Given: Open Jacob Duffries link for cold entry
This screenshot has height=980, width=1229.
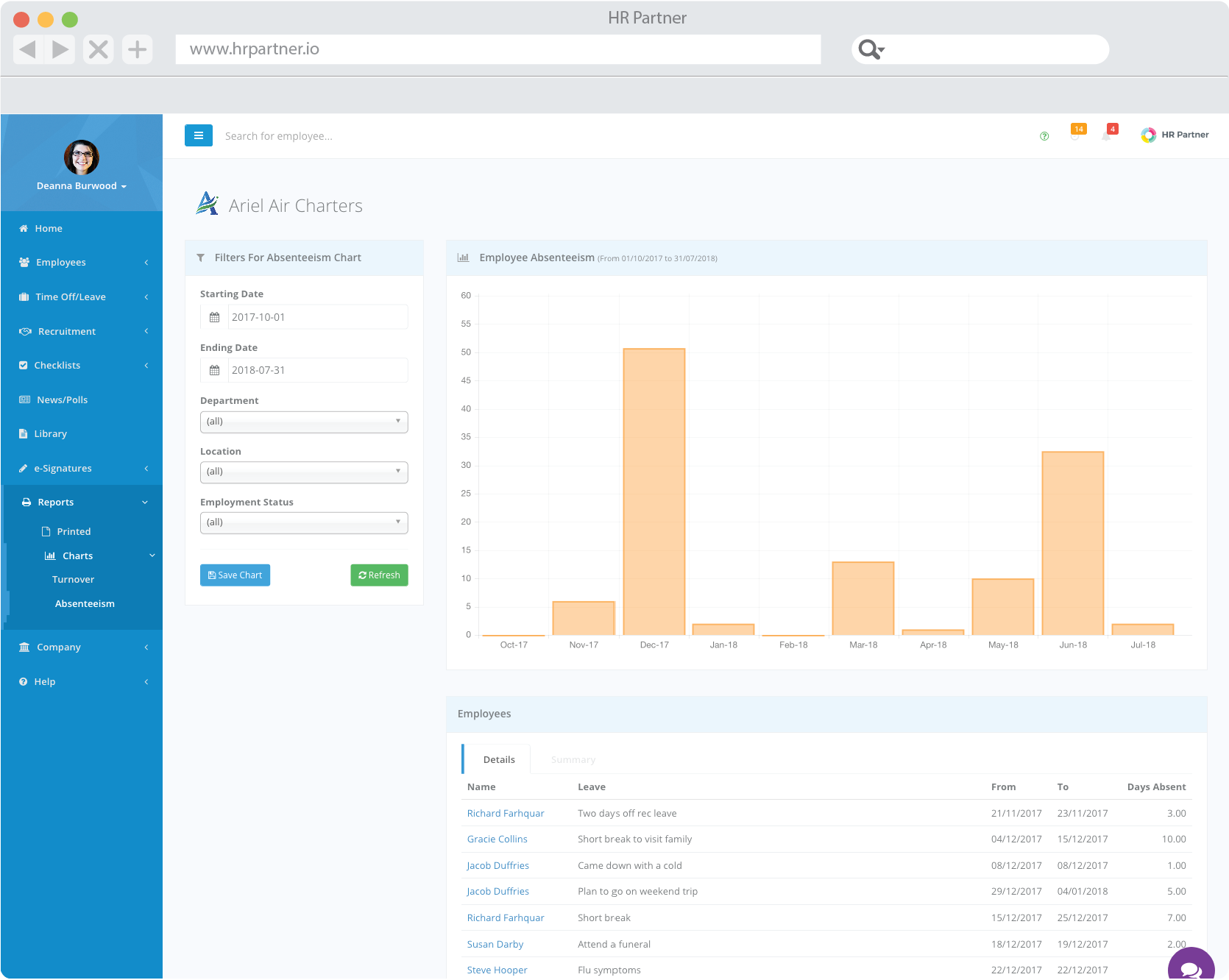Looking at the screenshot, I should click(497, 866).
